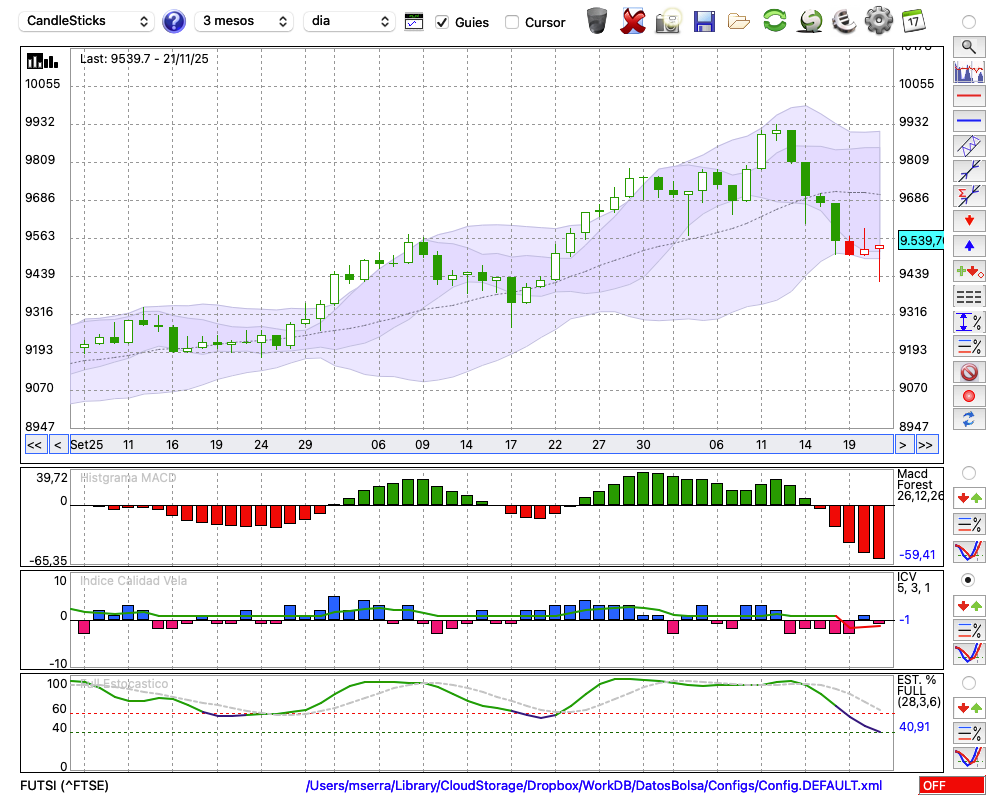This screenshot has height=800, width=1000.
Task: Click the trash can icon
Action: [x=597, y=21]
